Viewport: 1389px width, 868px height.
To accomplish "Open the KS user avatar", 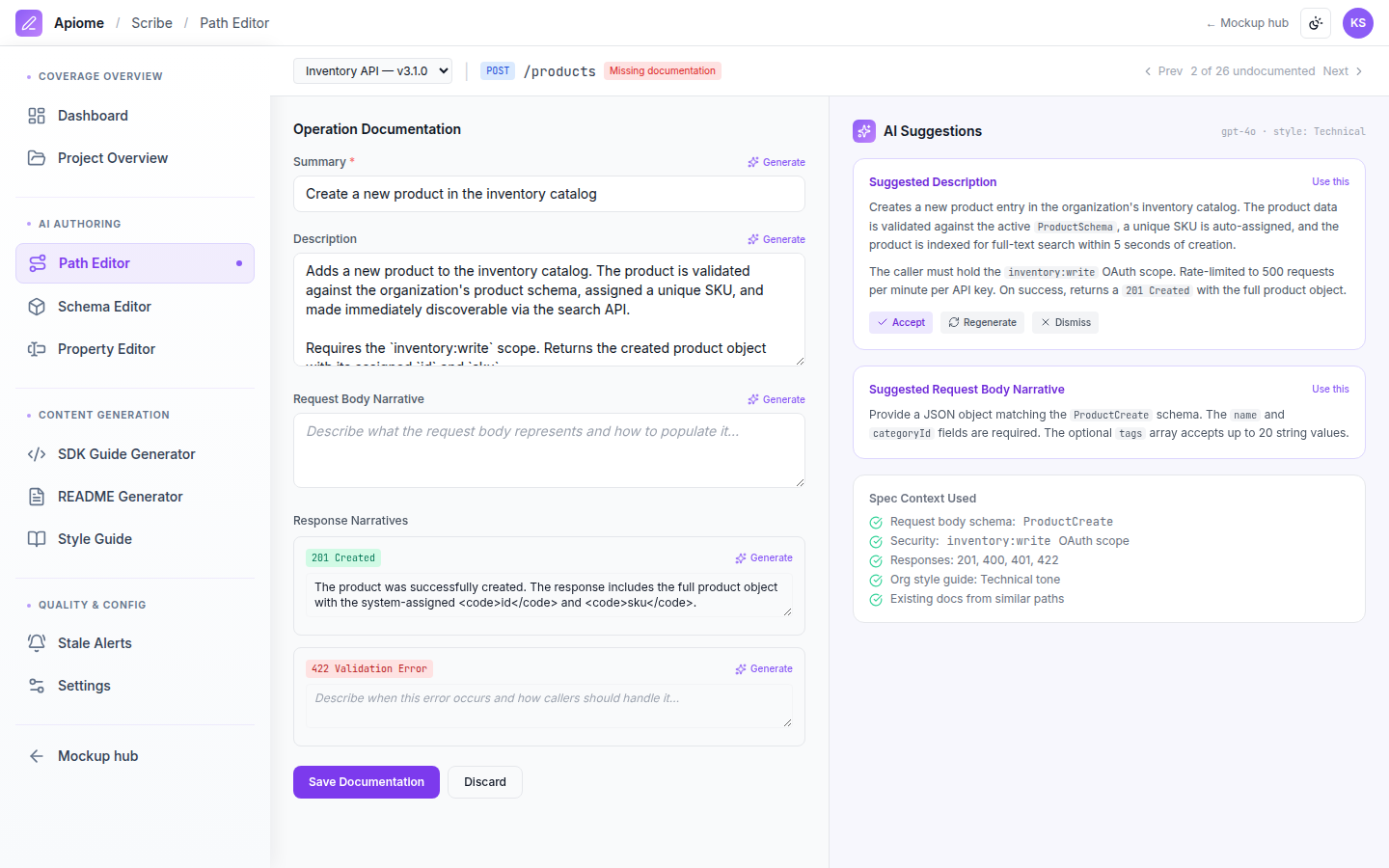I will tap(1358, 23).
